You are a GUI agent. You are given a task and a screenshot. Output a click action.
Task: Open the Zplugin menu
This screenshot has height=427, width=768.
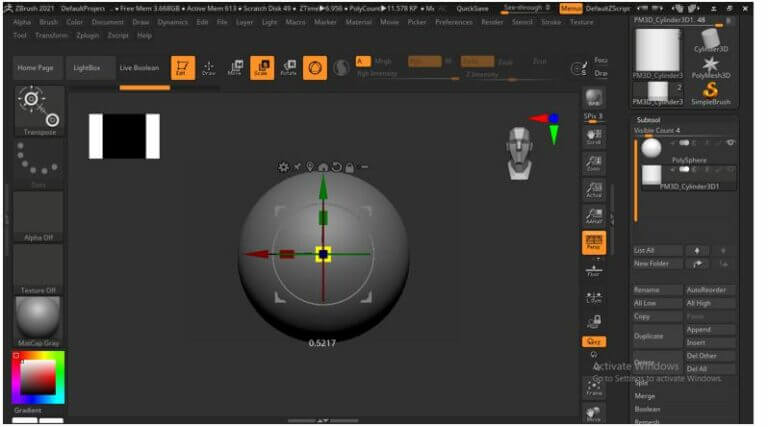coord(88,35)
